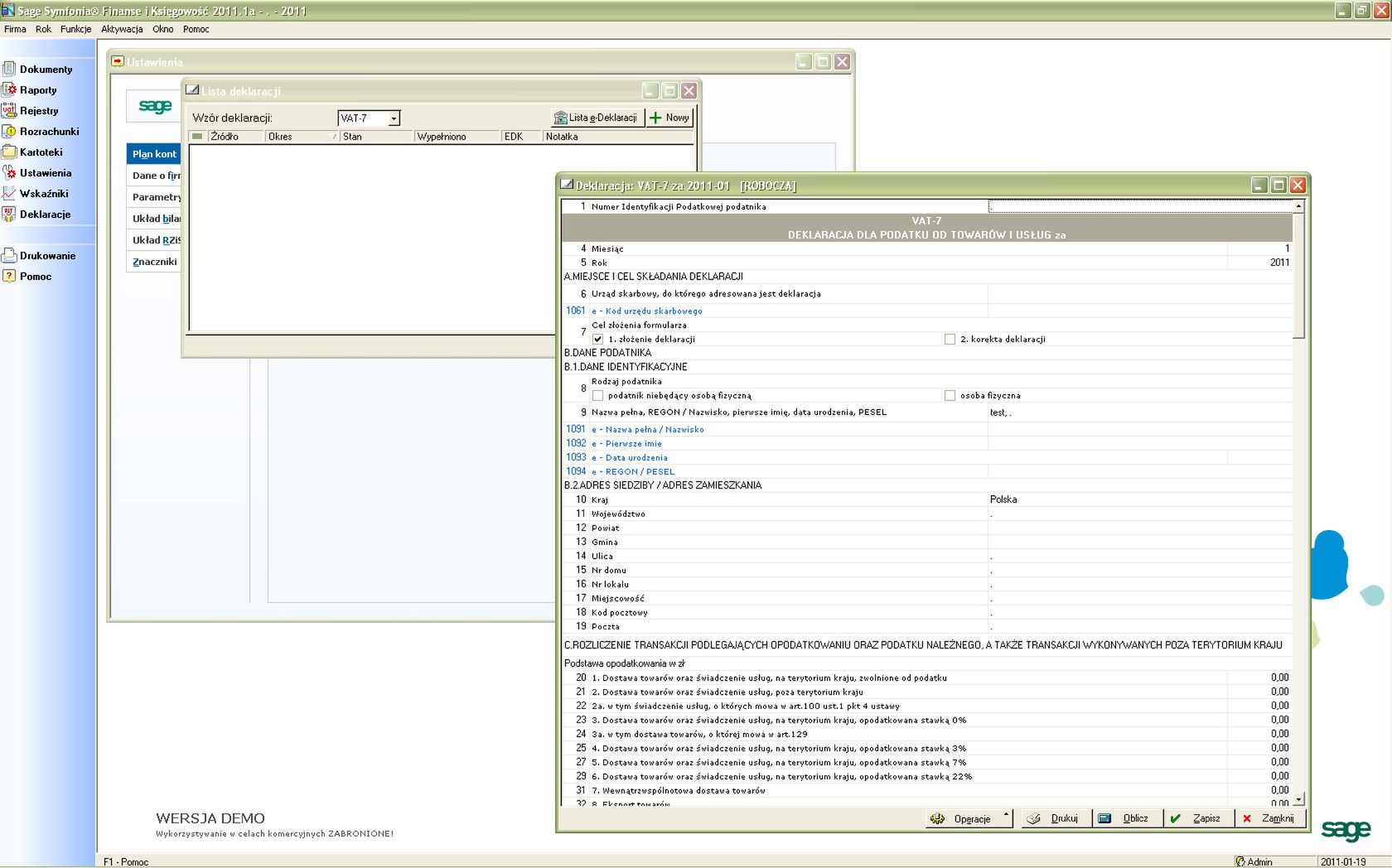Open Wskaźniki chart icon in sidebar
This screenshot has height=868, width=1392.
pos(9,193)
